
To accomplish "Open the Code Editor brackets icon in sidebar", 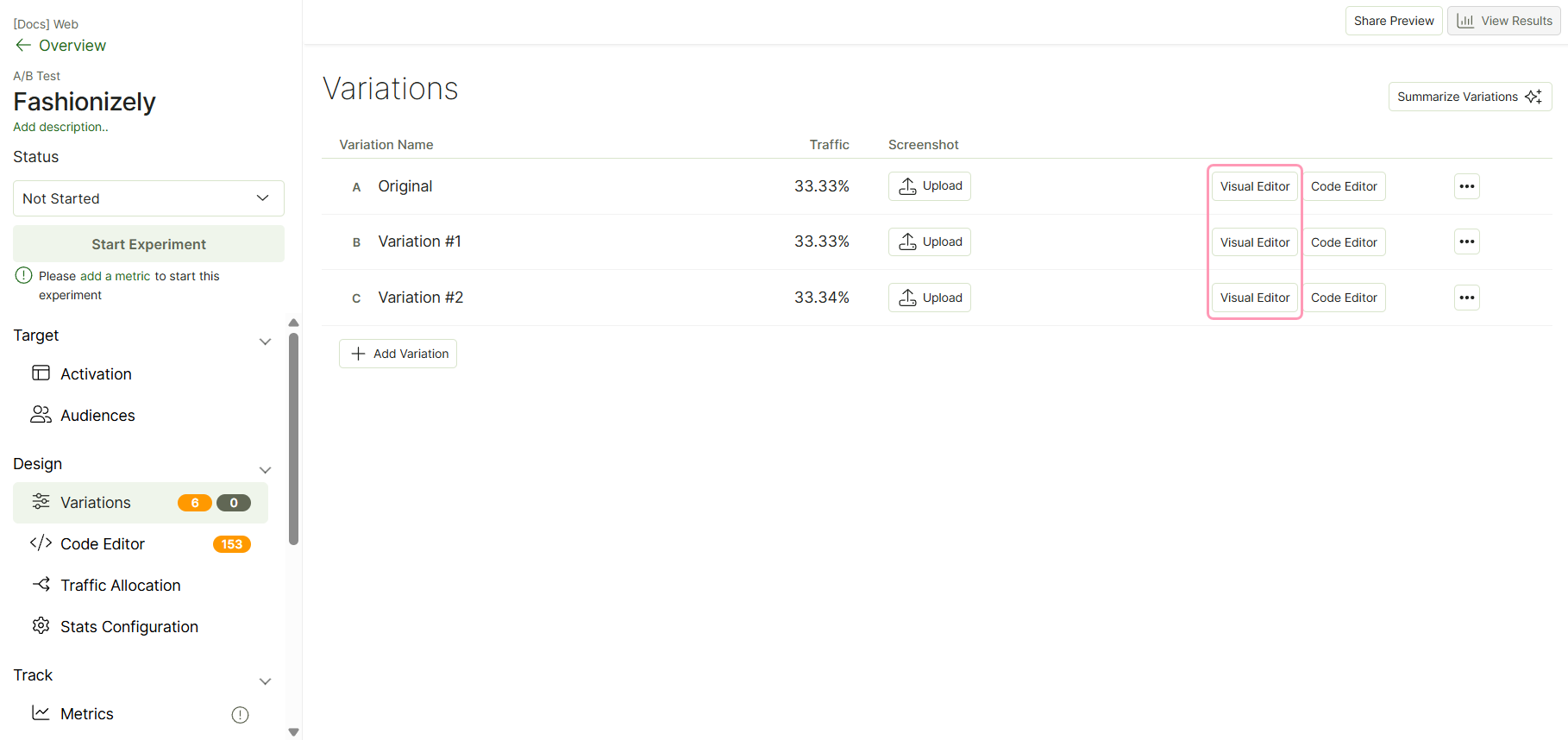I will pos(41,542).
